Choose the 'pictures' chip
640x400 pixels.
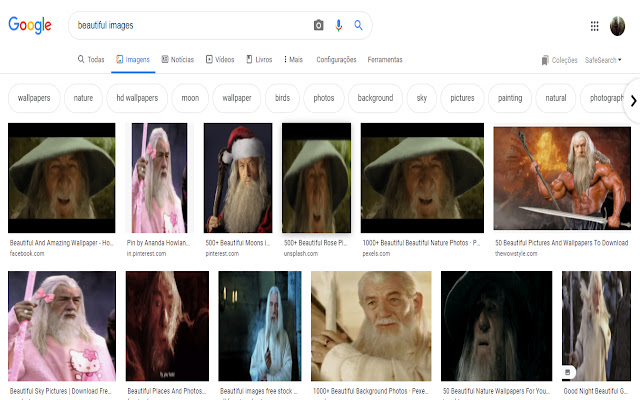(462, 98)
